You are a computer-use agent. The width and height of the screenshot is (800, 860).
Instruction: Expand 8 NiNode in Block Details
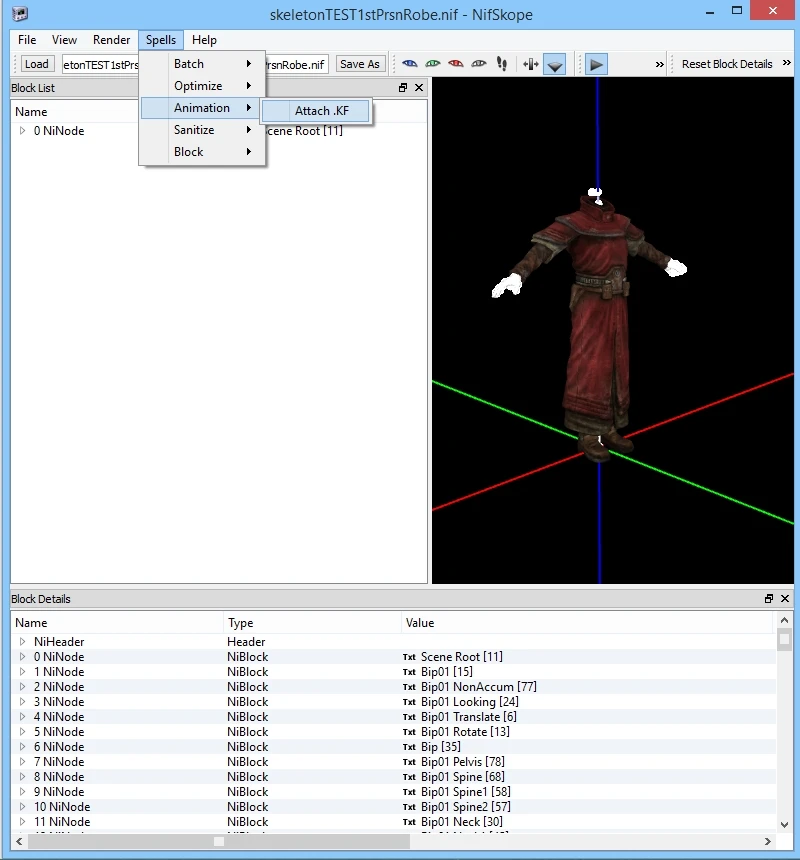pyautogui.click(x=22, y=777)
